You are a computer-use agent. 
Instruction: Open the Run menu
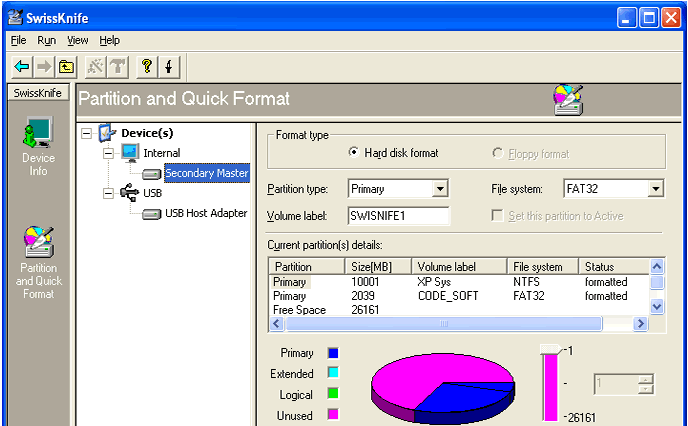pyautogui.click(x=47, y=40)
